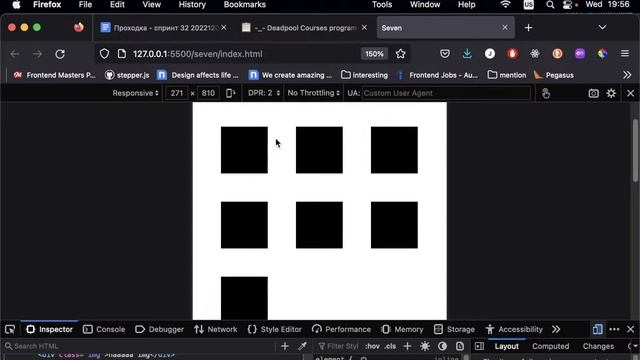The height and width of the screenshot is (360, 640).
Task: Select the Inspector tab
Action: coord(49,329)
